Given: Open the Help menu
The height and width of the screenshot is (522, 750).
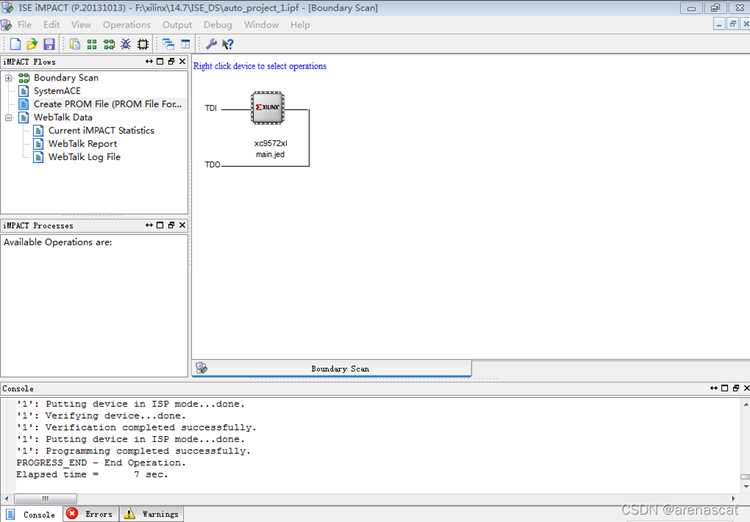Looking at the screenshot, I should coord(300,25).
